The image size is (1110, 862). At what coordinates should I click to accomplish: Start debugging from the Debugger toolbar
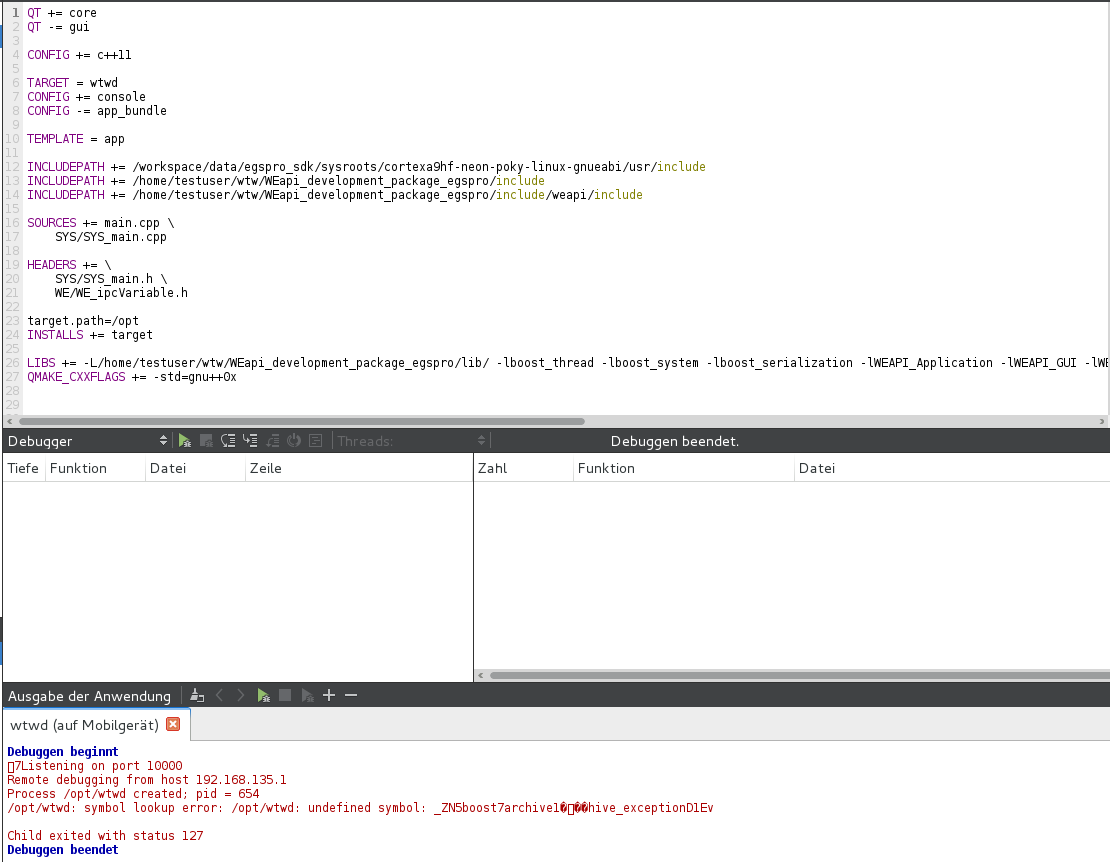pos(185,441)
